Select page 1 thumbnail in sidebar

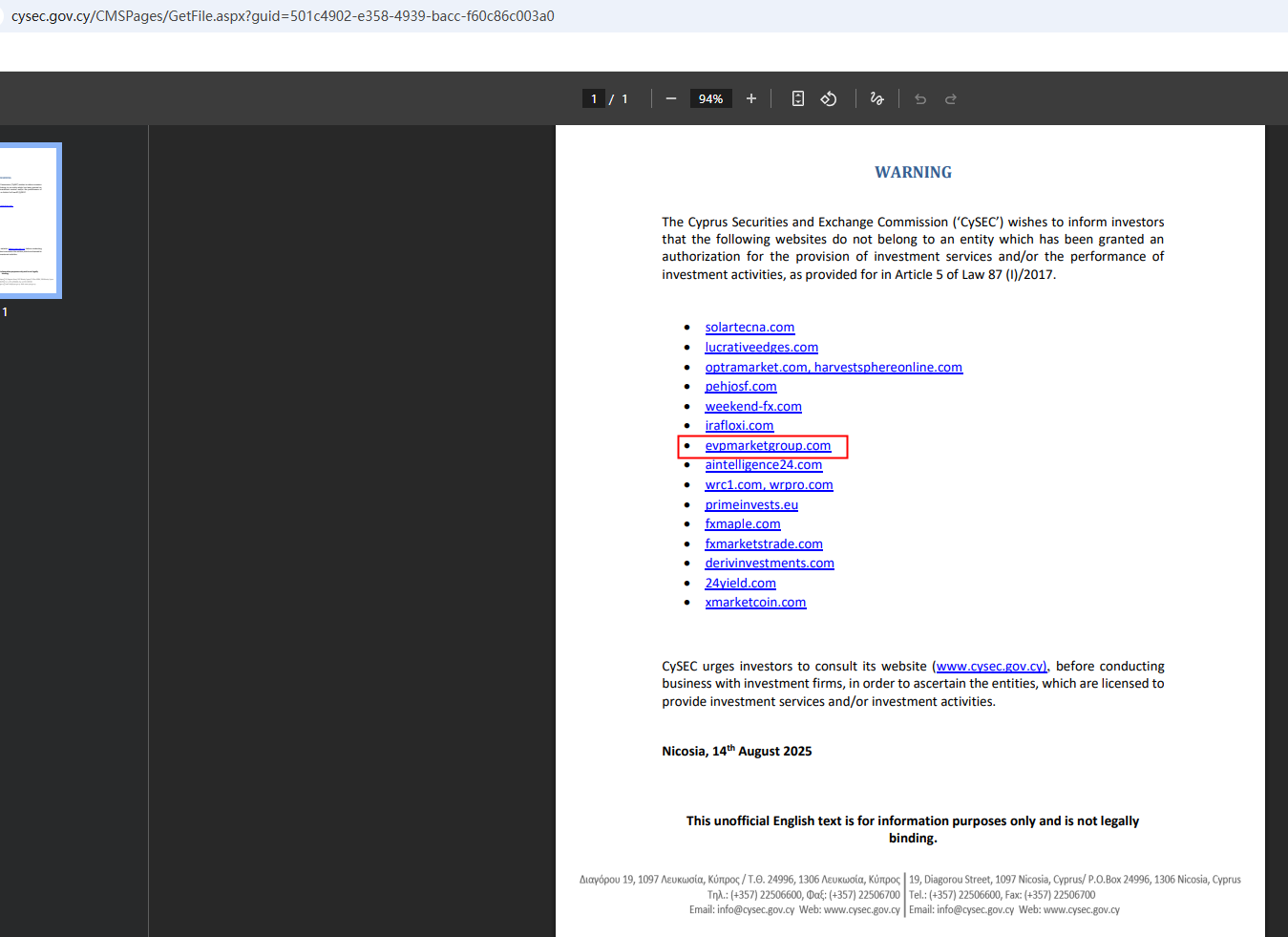point(29,221)
